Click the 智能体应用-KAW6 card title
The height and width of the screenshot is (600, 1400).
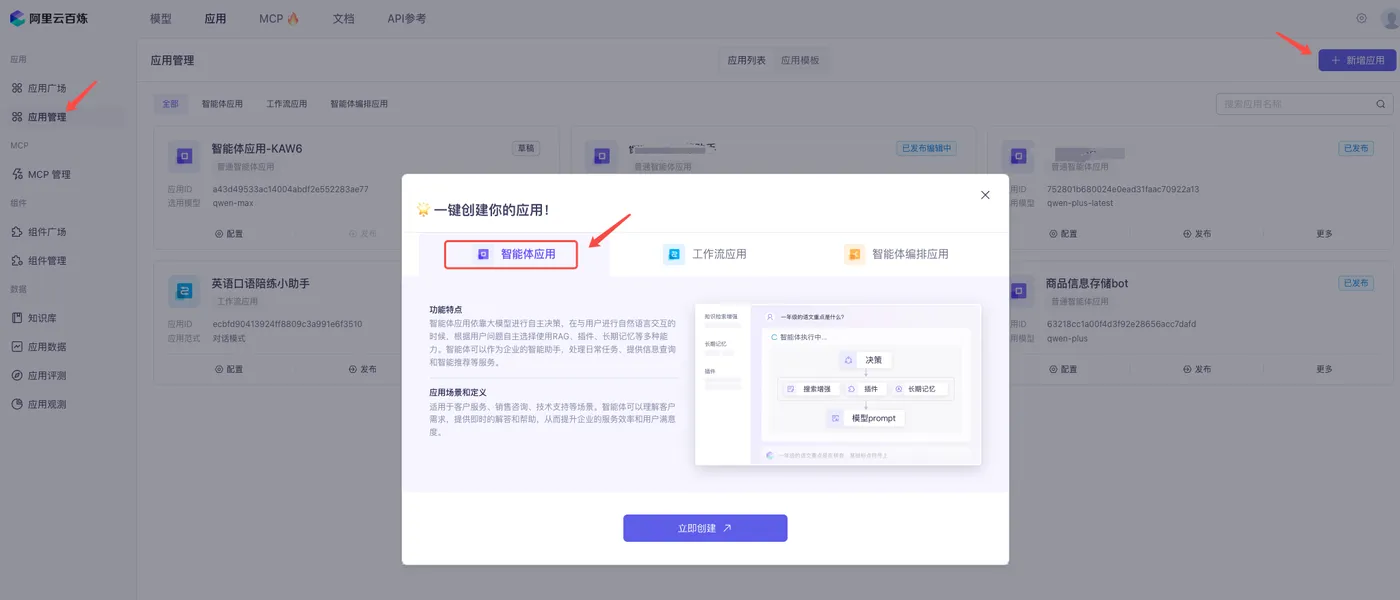257,148
